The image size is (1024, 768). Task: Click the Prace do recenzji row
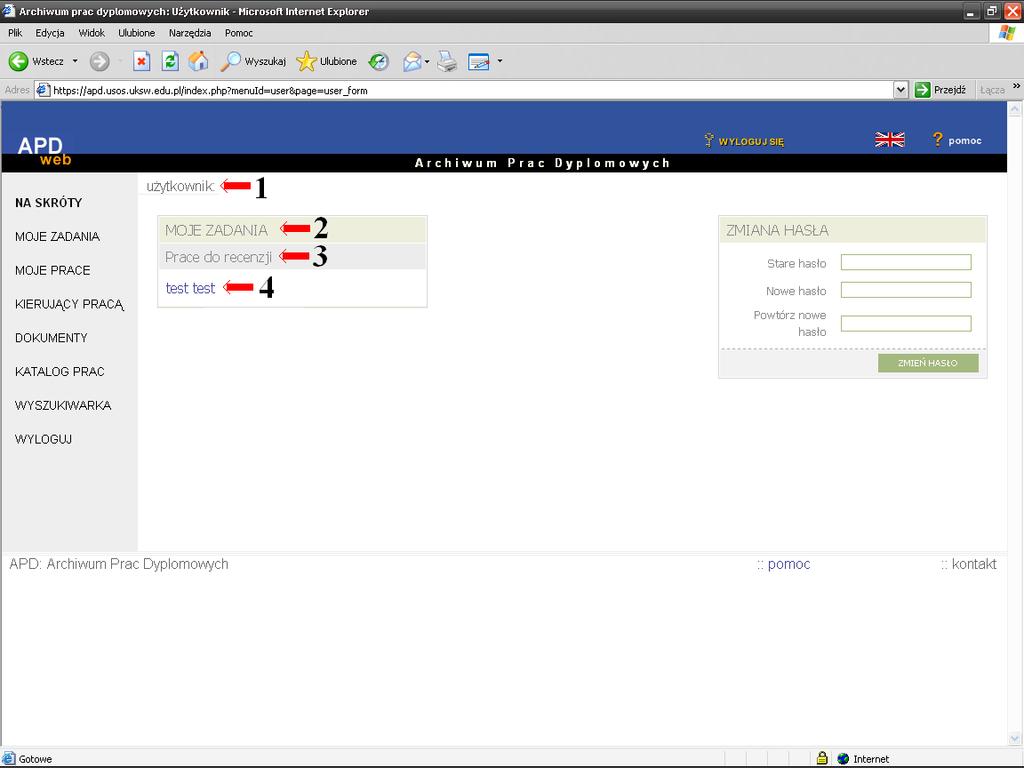point(292,257)
